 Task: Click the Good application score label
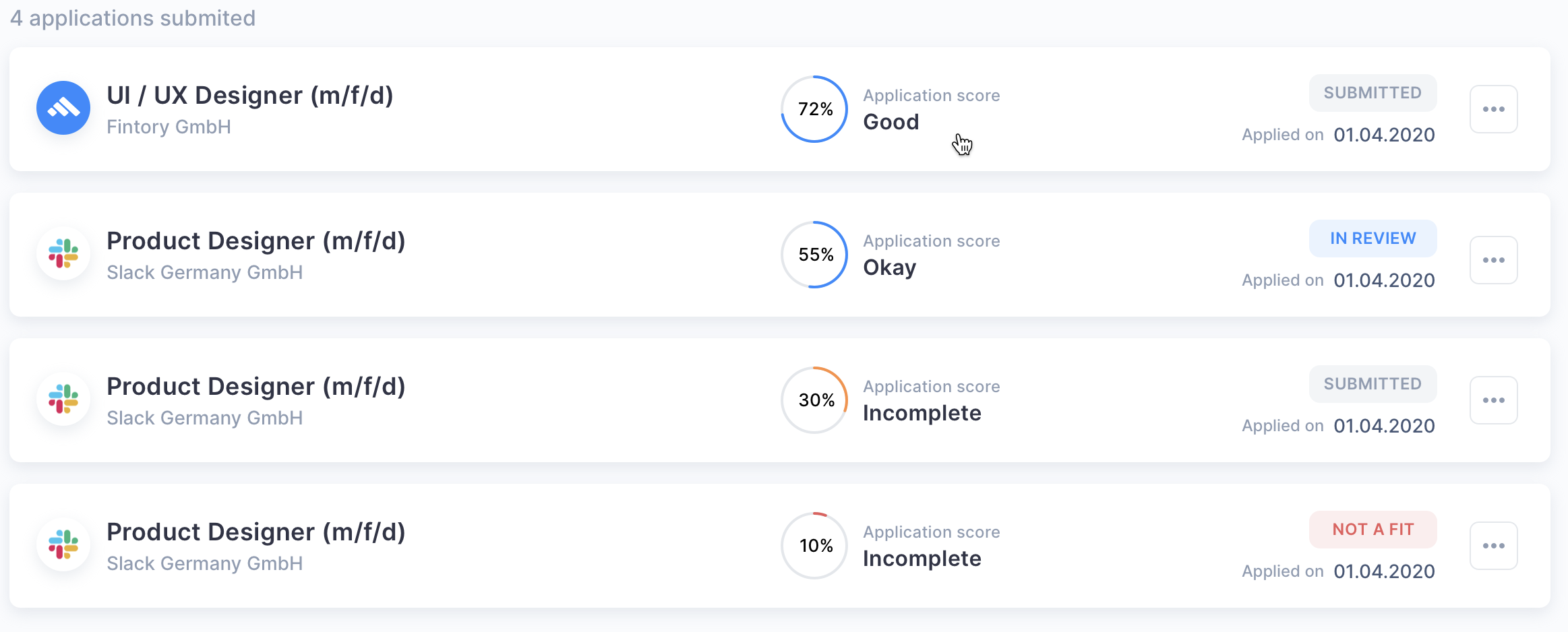tap(891, 122)
